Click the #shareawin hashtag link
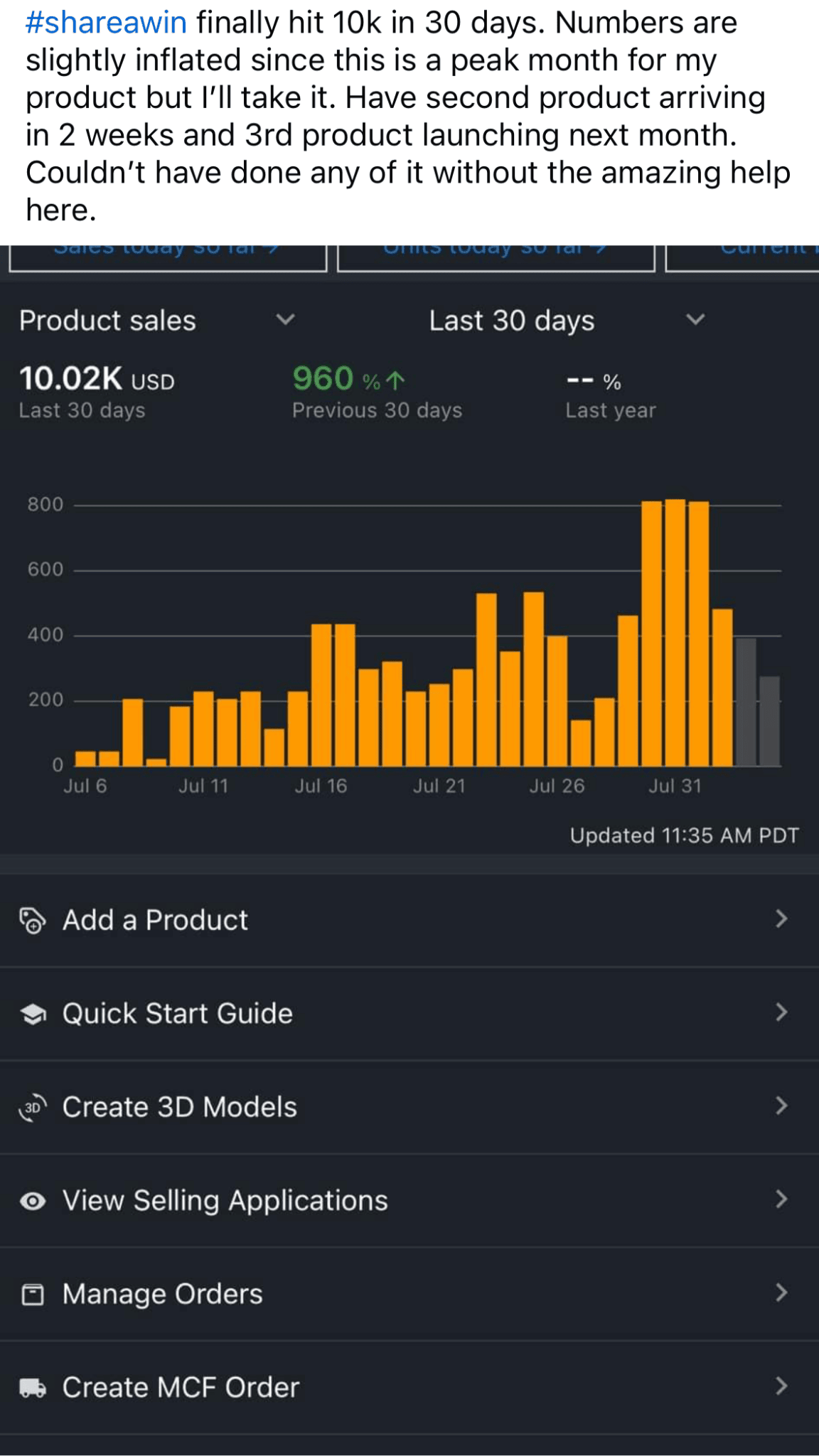The height and width of the screenshot is (1456, 819). 106,23
